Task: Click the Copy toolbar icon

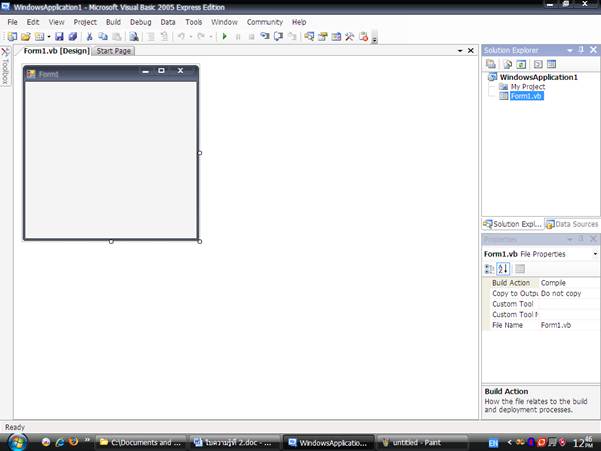Action: pos(103,36)
